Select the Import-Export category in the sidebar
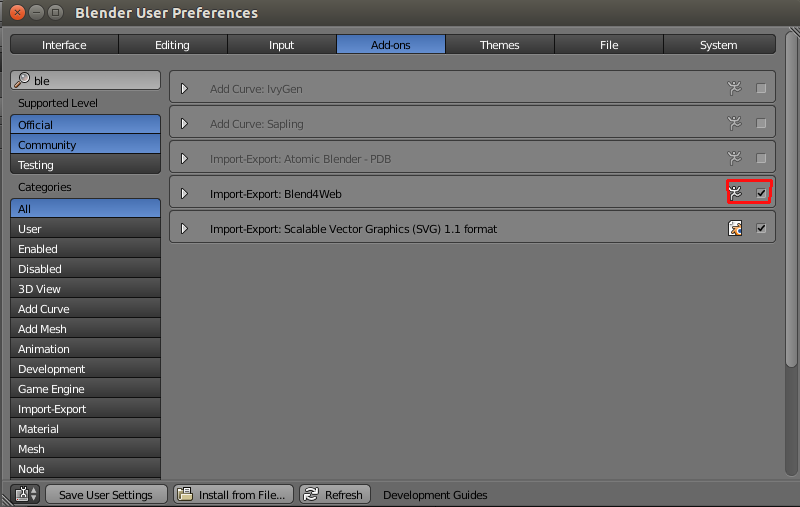 pyautogui.click(x=85, y=409)
